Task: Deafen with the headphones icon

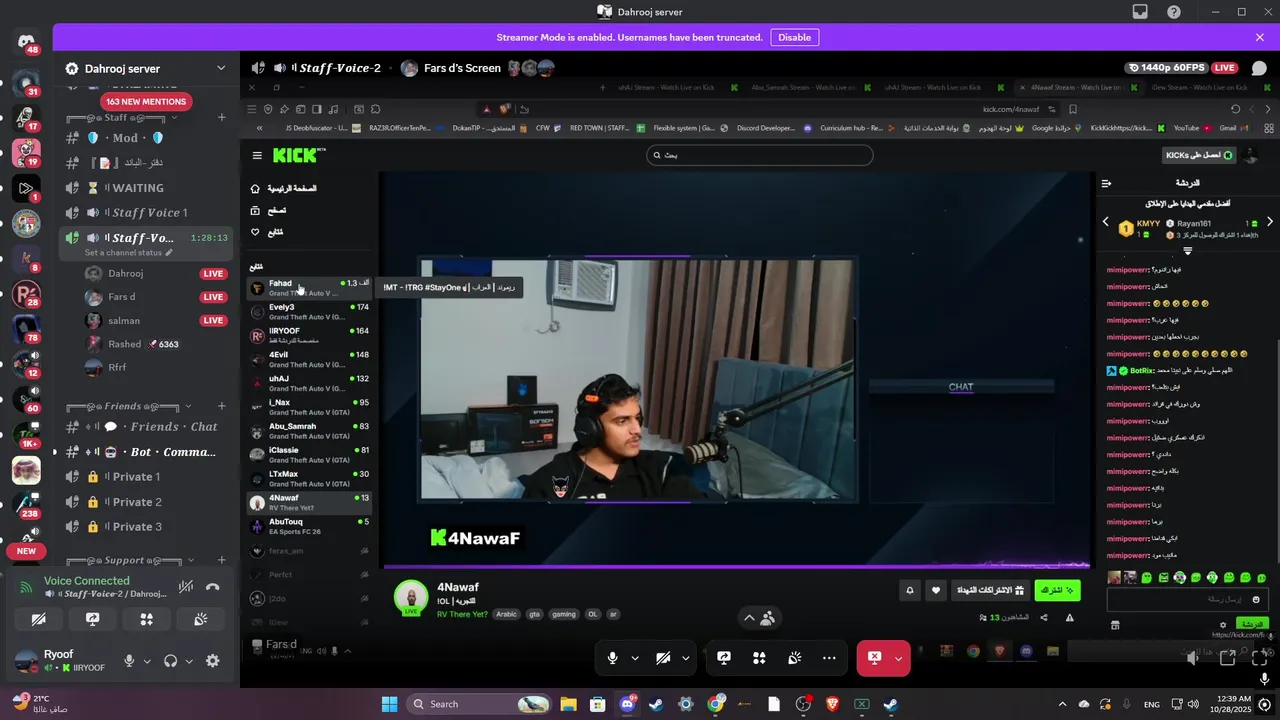Action: tap(170, 661)
